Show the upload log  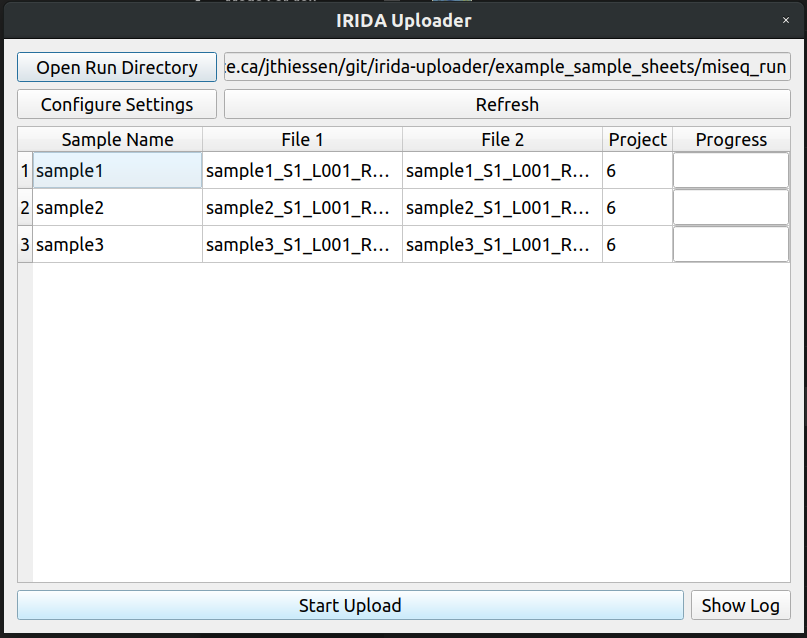click(740, 605)
